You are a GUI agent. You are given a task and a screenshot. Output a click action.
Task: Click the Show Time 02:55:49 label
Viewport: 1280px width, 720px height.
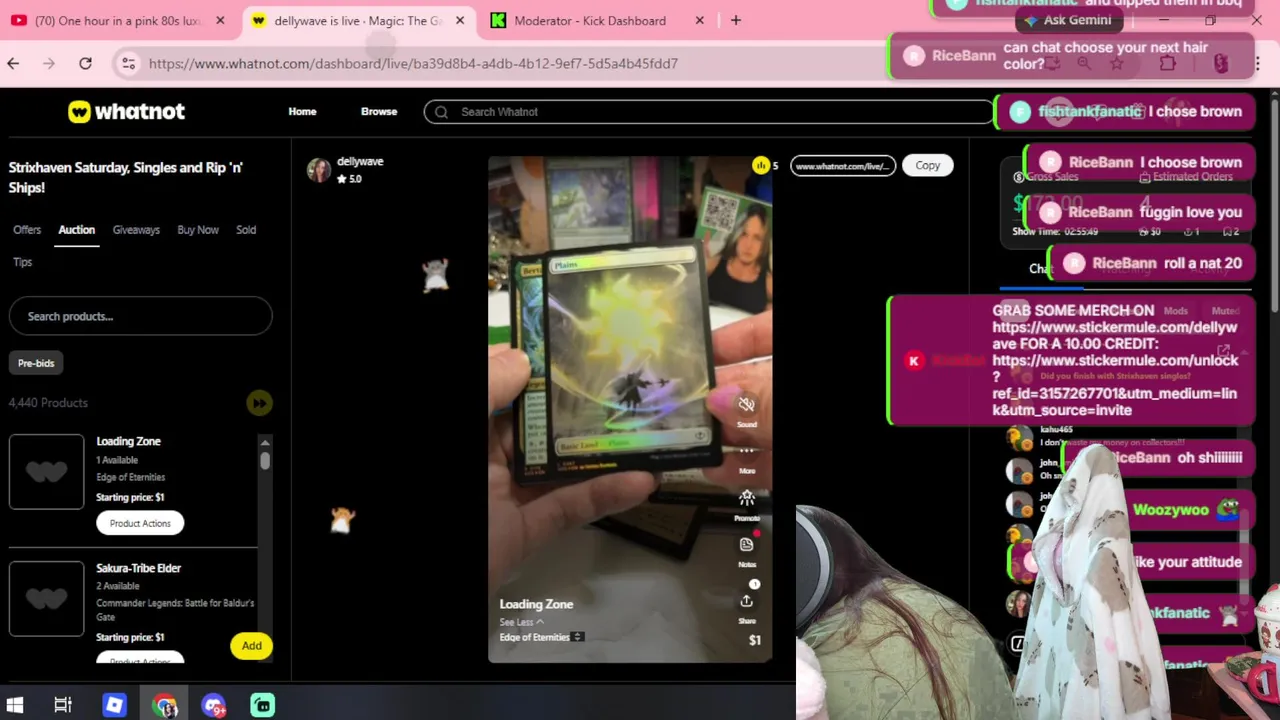pos(1055,231)
